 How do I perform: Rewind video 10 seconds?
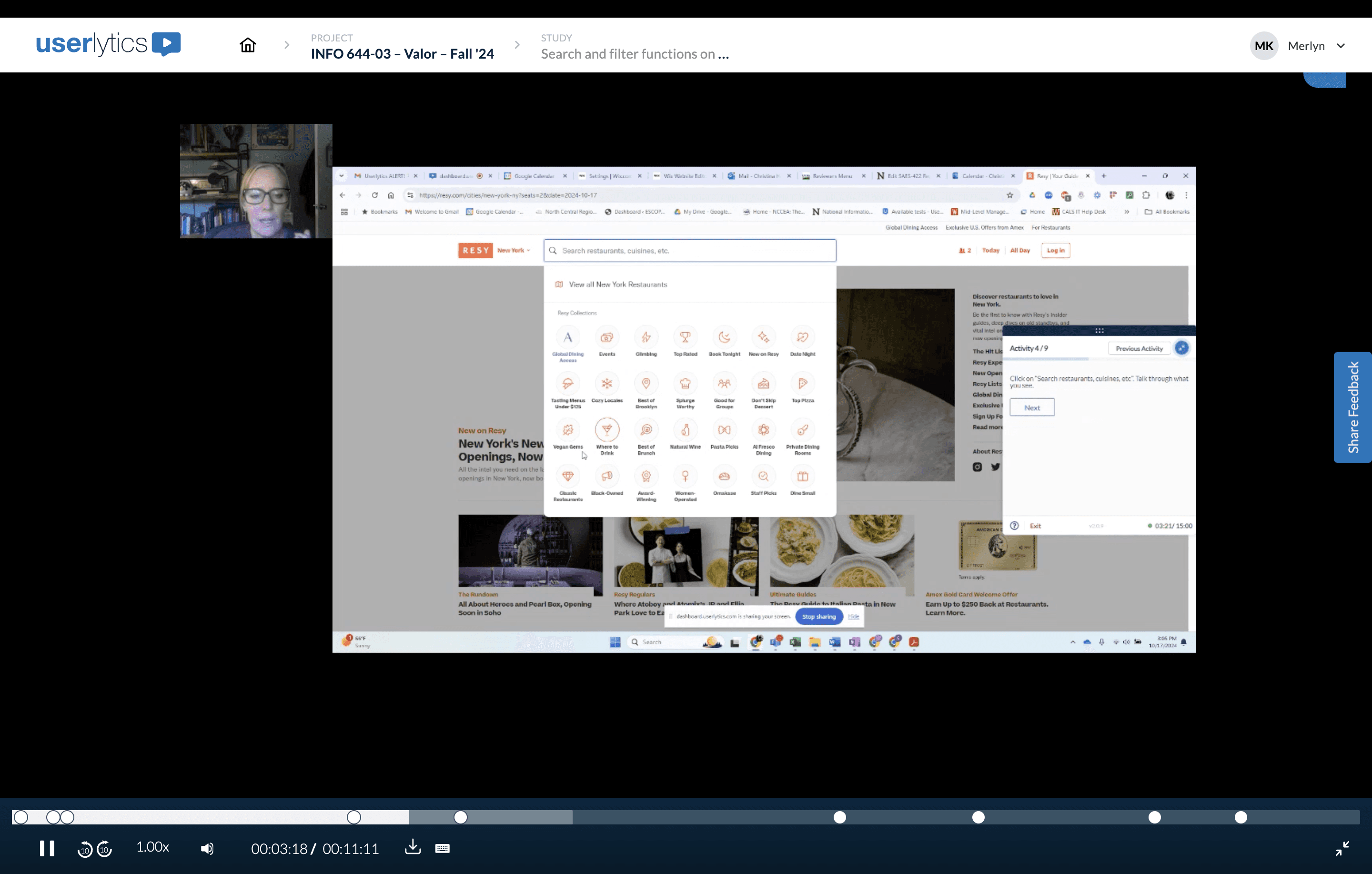click(x=84, y=850)
